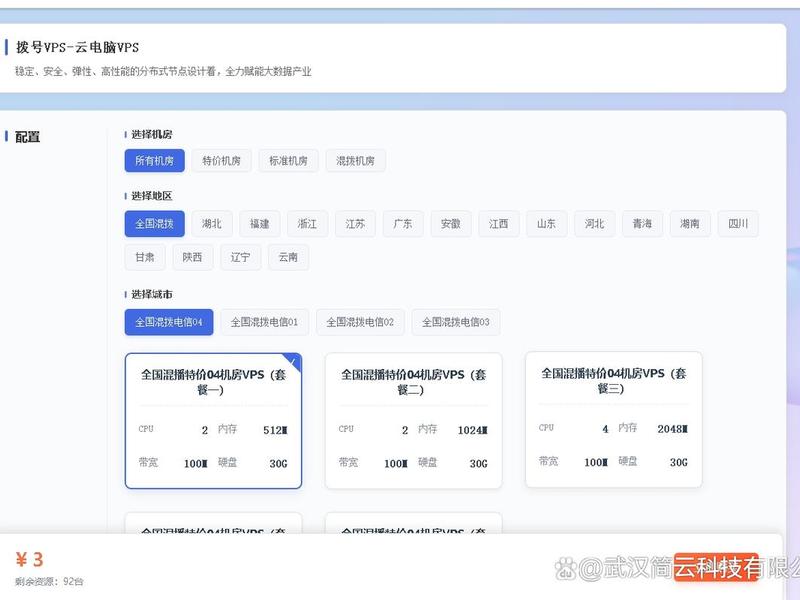Switch to 全国混拨电信03

pos(456,322)
